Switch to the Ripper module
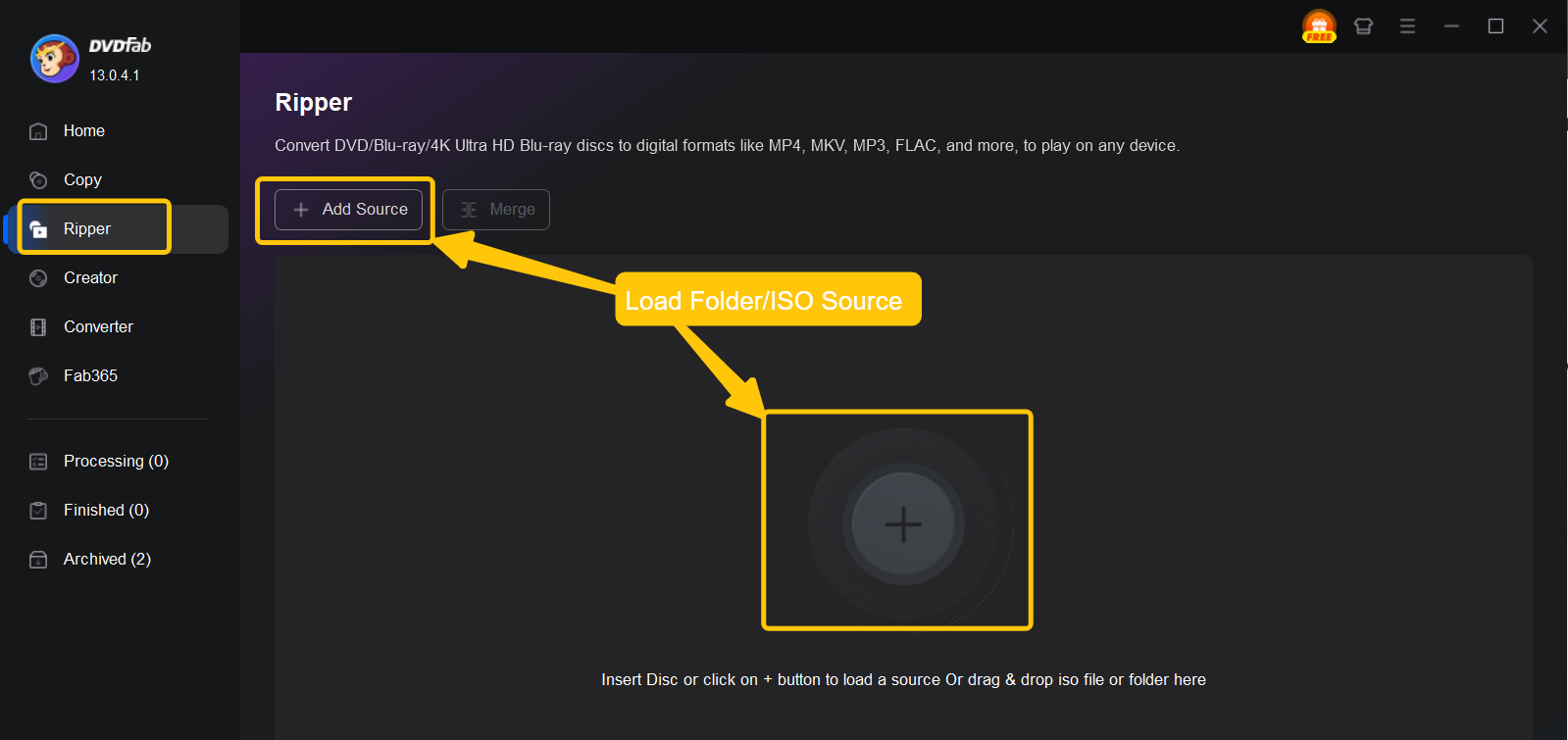Viewport: 1568px width, 740px height. pyautogui.click(x=87, y=229)
